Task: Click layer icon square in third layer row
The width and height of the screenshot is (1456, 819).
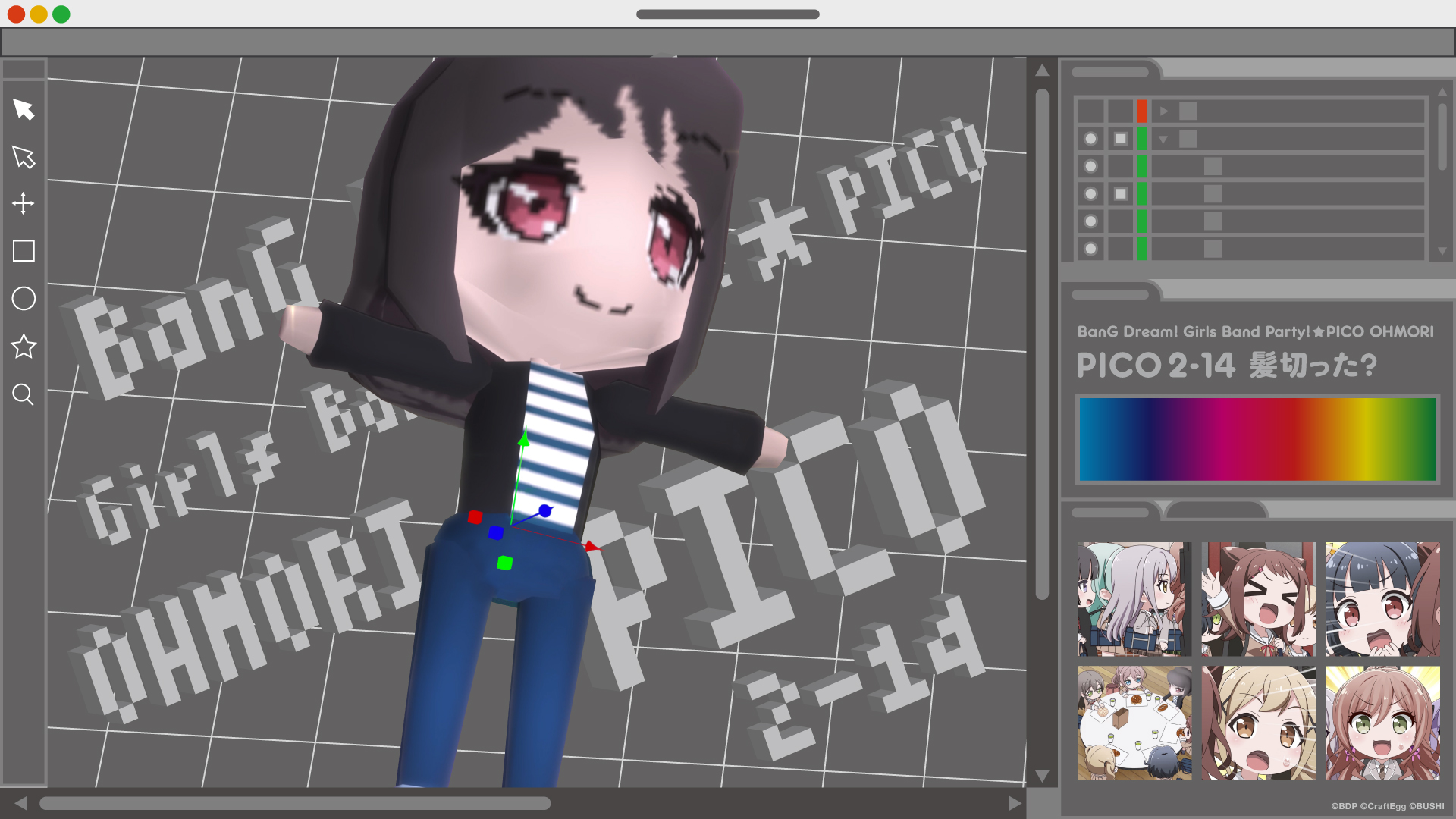Action: [x=1213, y=166]
